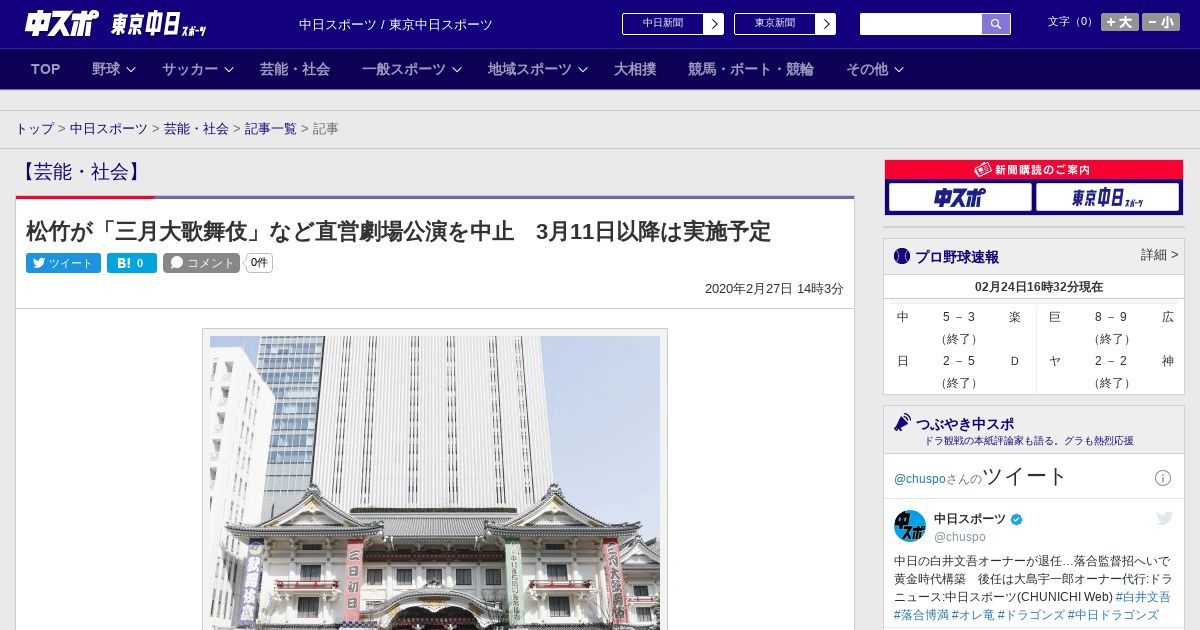Decrease text size with －小 button

[x=1161, y=22]
